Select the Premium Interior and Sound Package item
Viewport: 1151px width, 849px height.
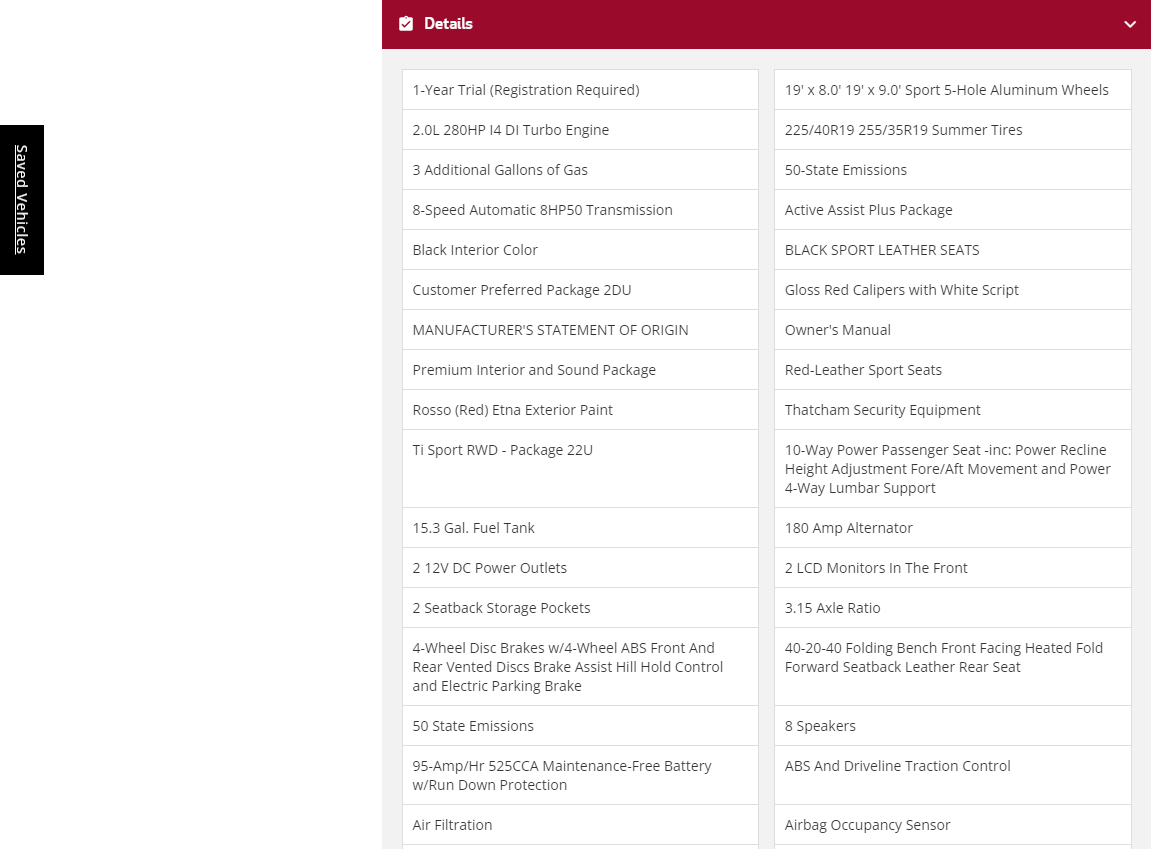(534, 370)
